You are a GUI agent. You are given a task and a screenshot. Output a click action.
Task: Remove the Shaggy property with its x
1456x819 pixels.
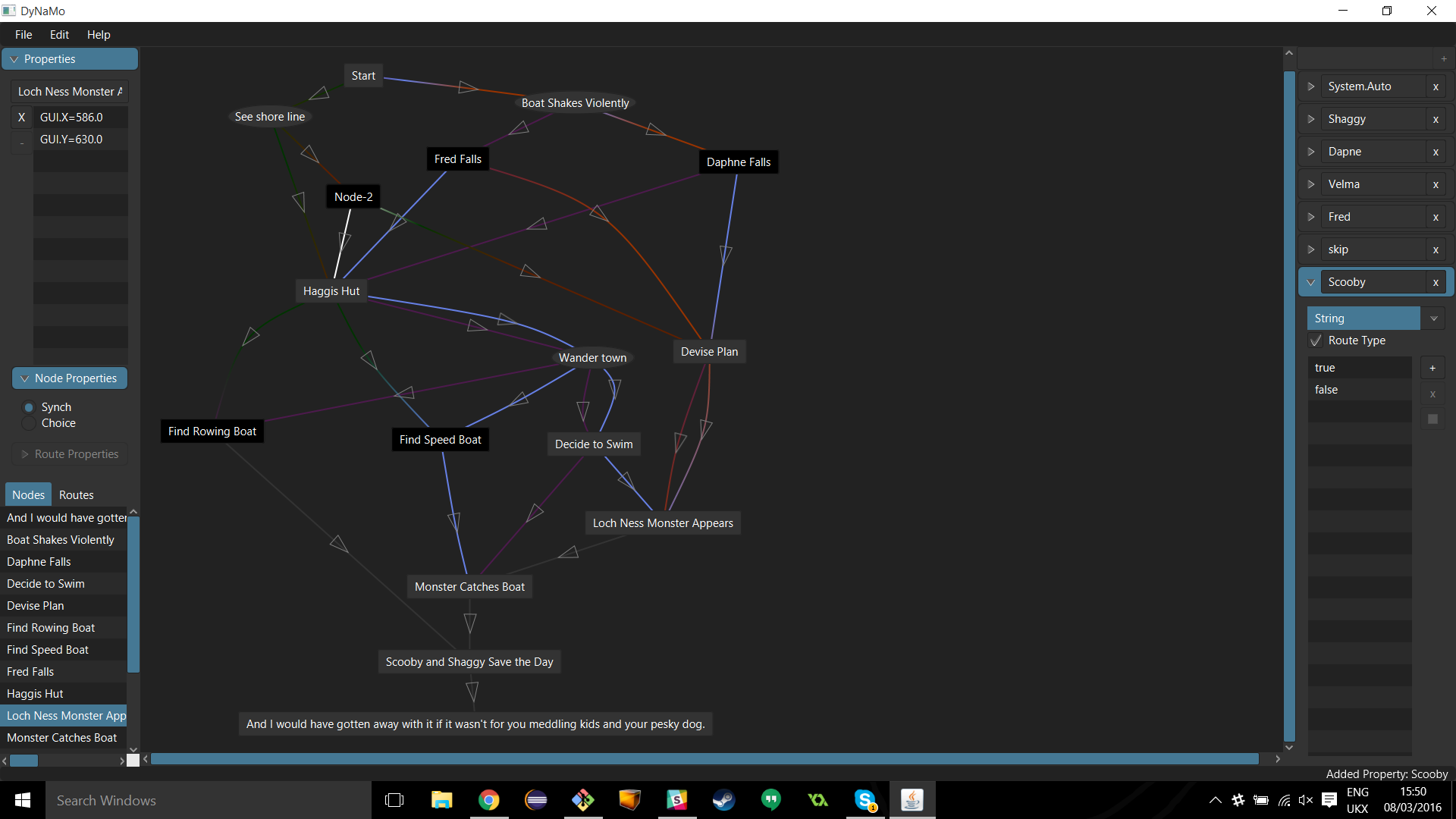(x=1436, y=120)
